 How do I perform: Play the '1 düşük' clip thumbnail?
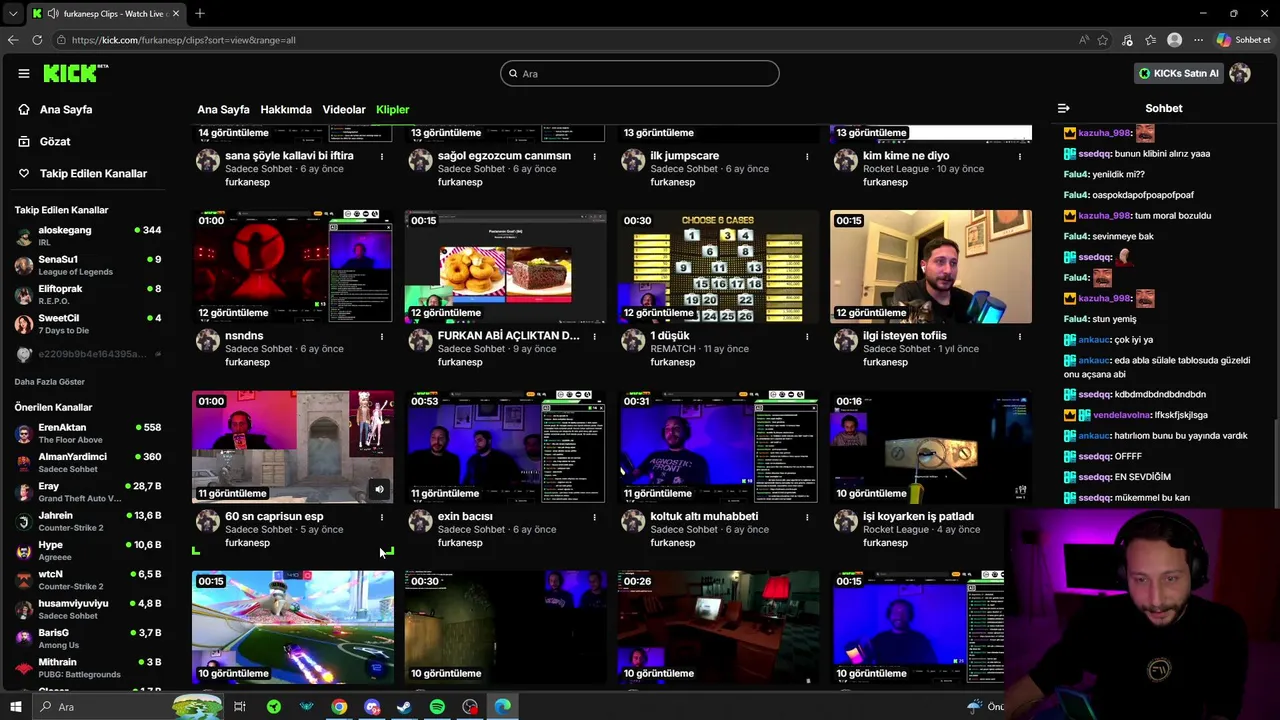tap(718, 267)
